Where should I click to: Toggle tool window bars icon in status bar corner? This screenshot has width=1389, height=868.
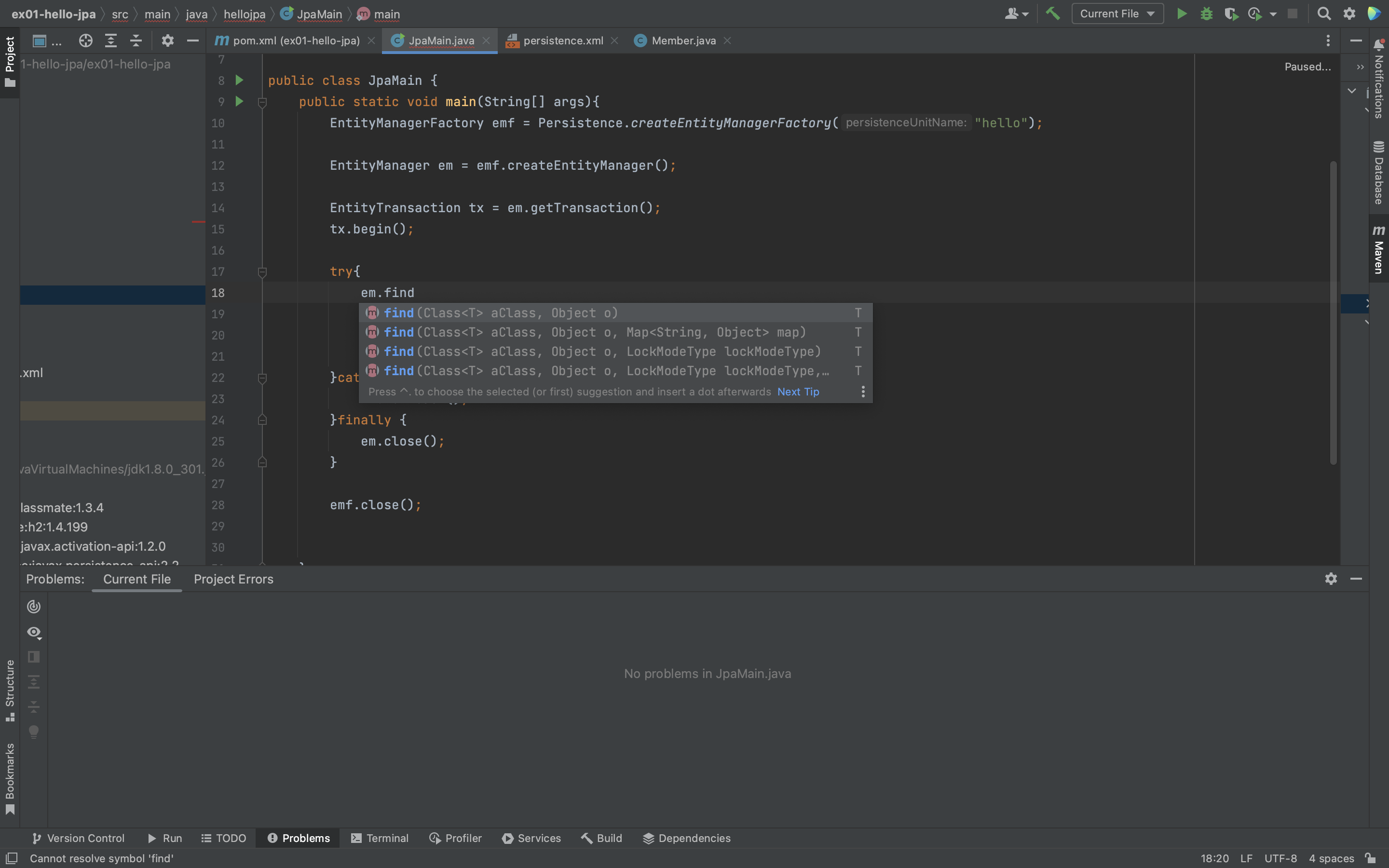12,858
